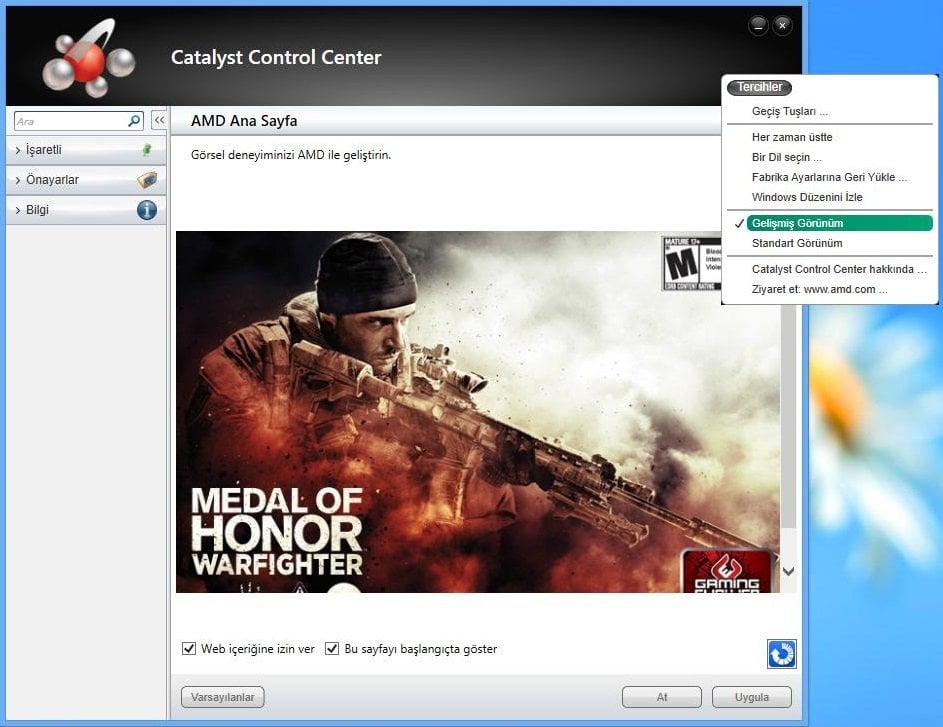Click the AMD Ana Sayfa heading
The image size is (943, 727).
pos(244,121)
